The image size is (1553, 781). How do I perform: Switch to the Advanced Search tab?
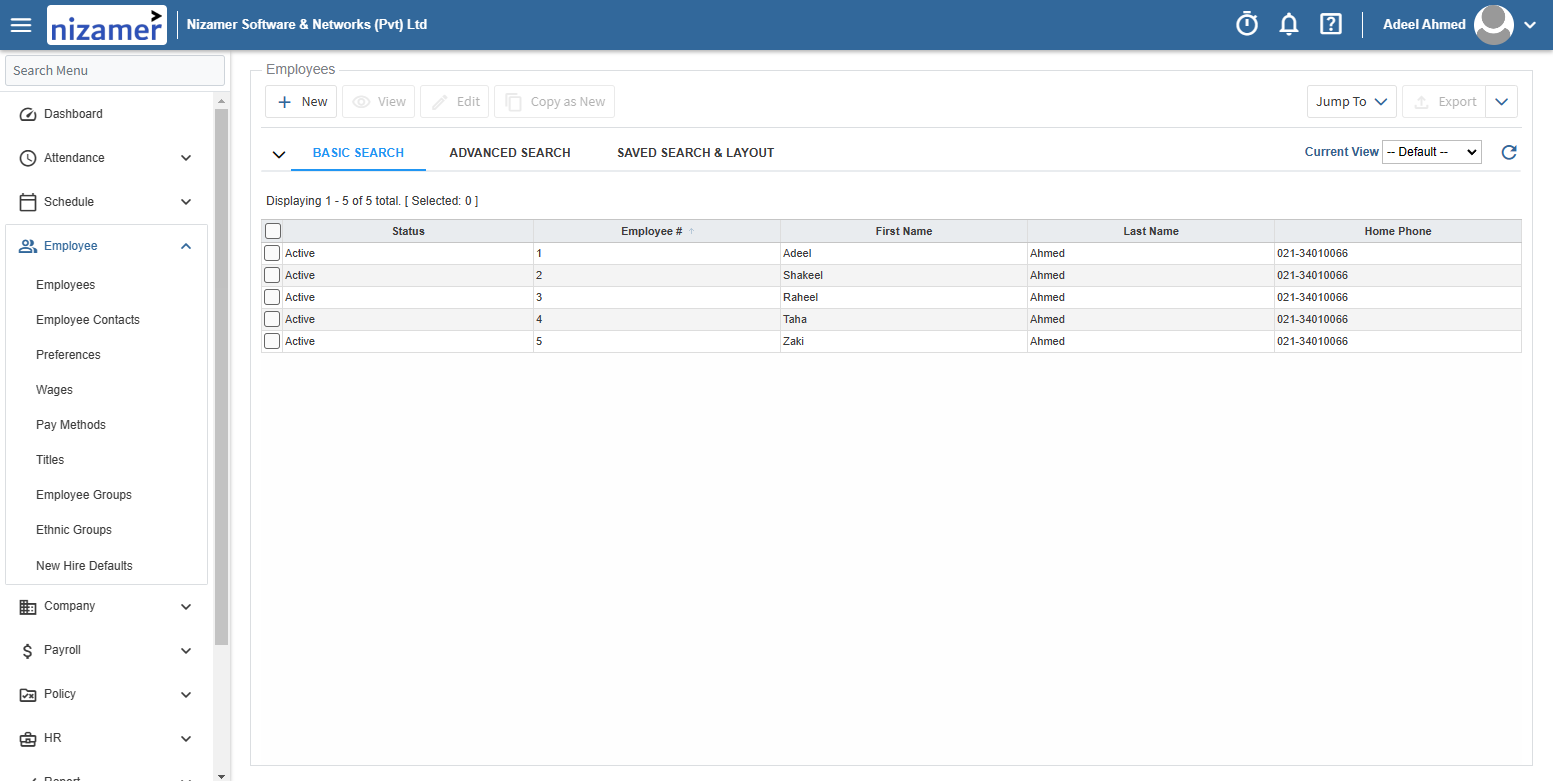[510, 153]
